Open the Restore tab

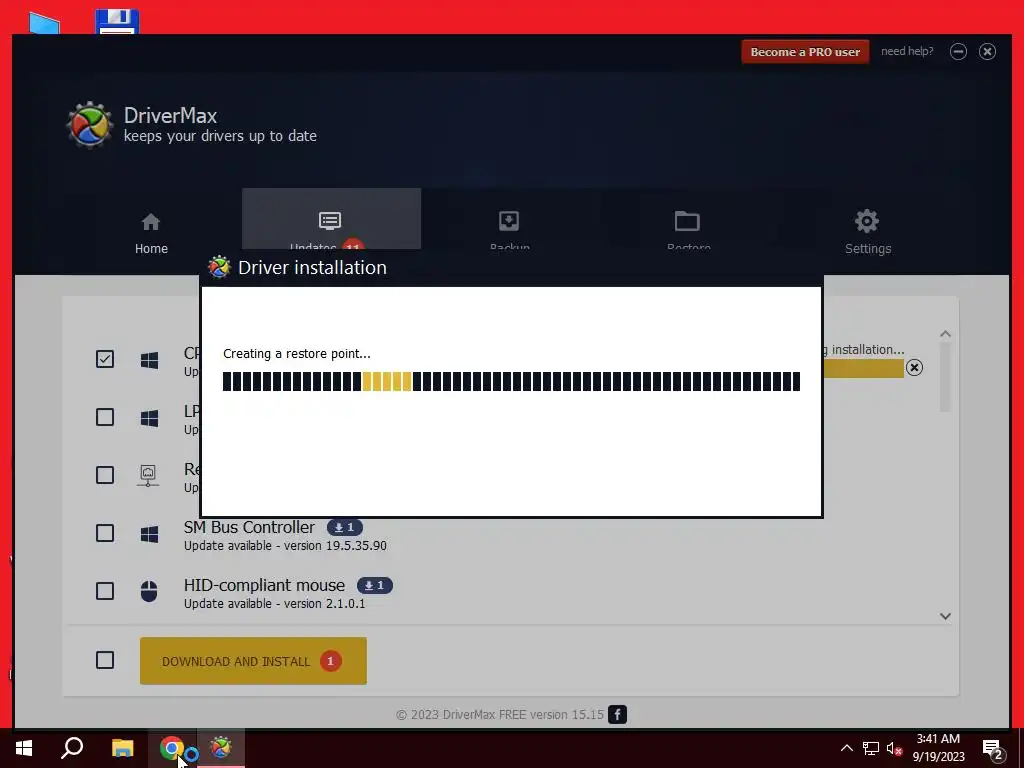pyautogui.click(x=688, y=229)
